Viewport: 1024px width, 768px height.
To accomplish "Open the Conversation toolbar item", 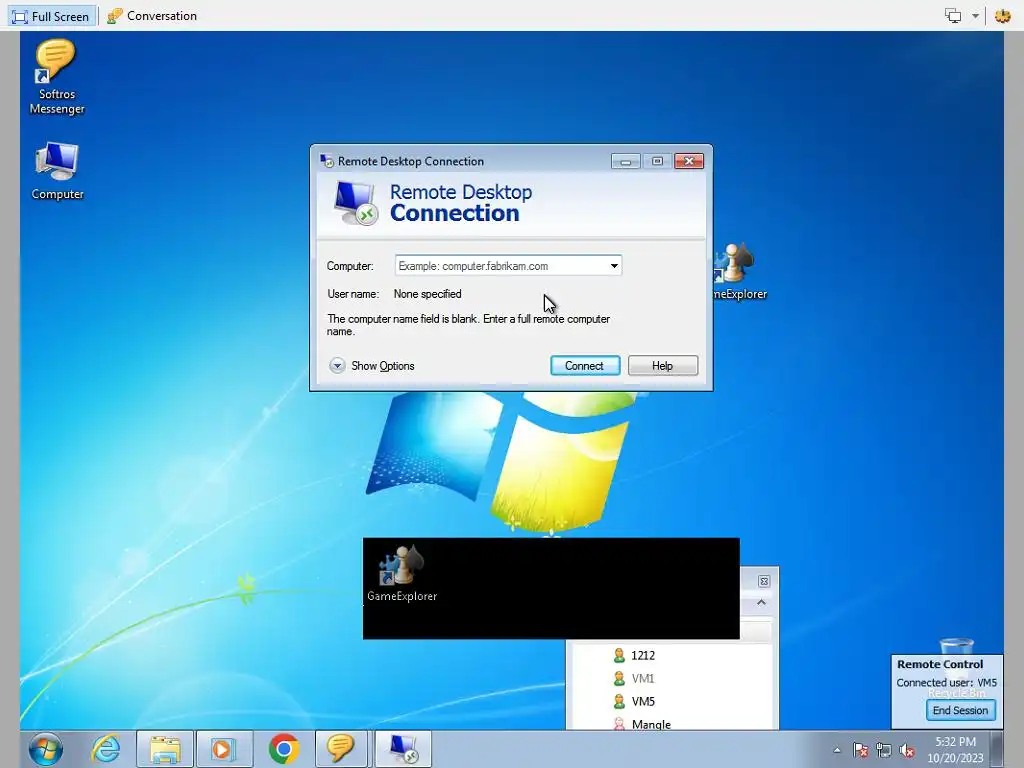I will 152,16.
